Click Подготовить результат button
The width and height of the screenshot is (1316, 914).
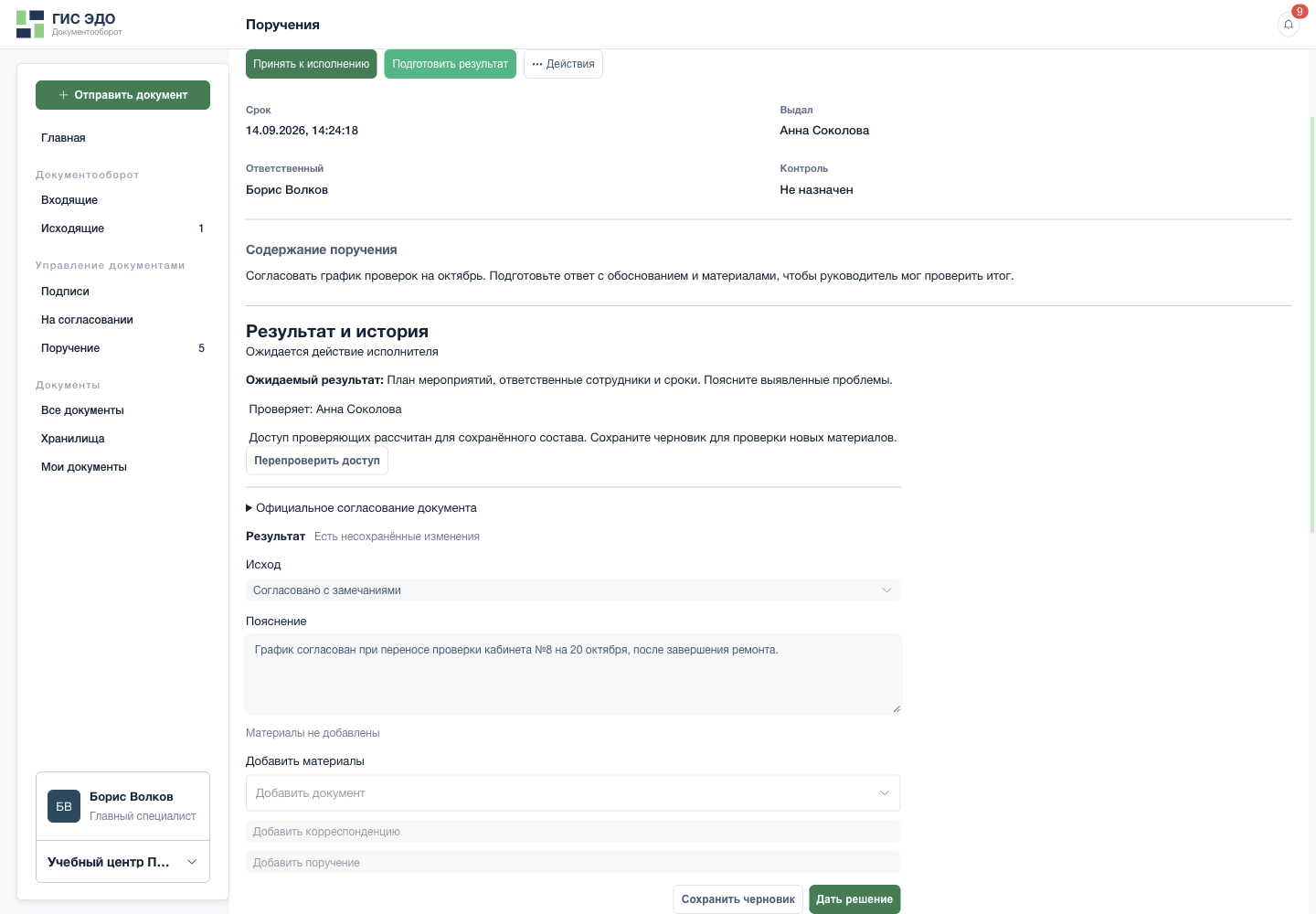451,64
